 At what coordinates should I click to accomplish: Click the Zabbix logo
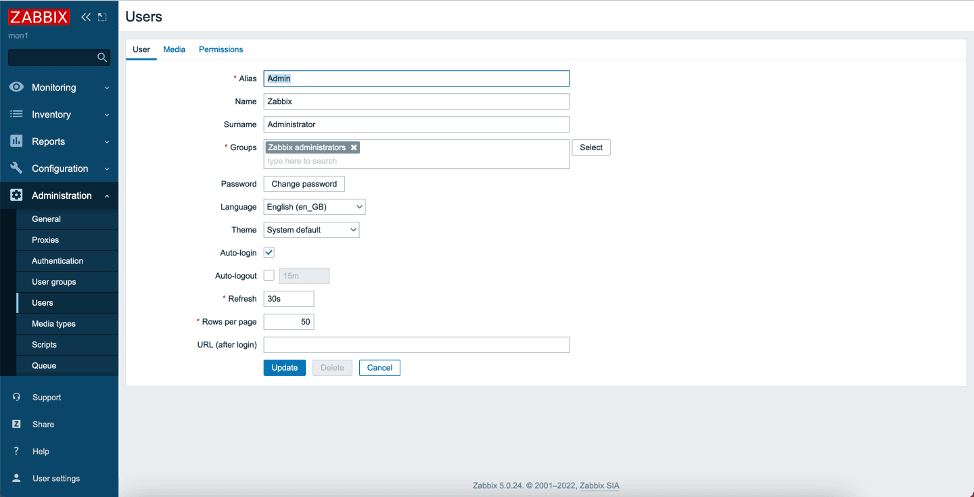tap(39, 17)
